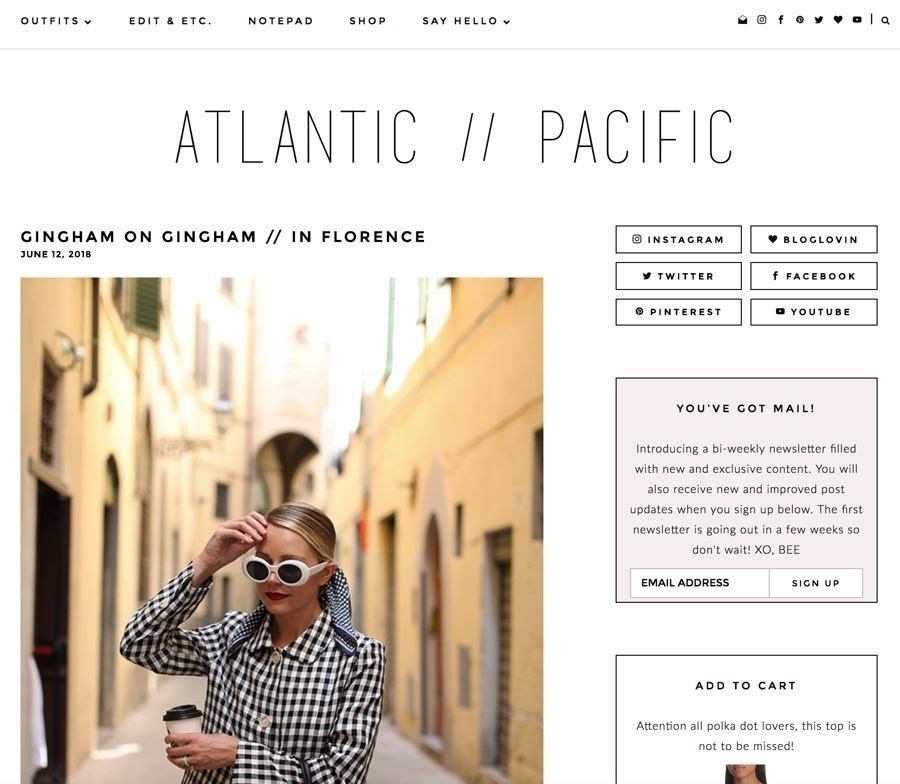
Task: Click the Bloglovin sidebar button
Action: 814,239
